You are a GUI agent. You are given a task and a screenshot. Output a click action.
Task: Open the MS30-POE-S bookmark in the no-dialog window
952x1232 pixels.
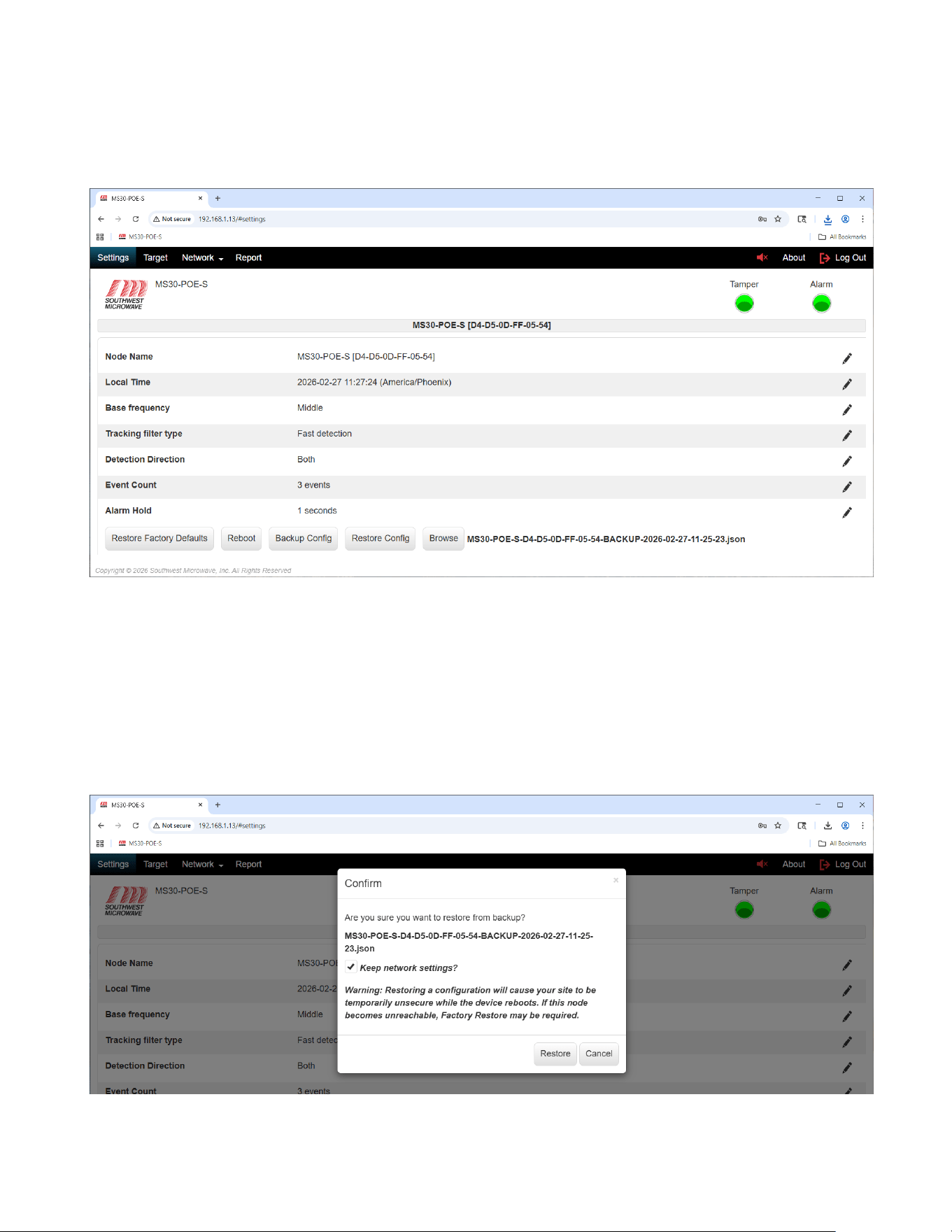pos(140,237)
